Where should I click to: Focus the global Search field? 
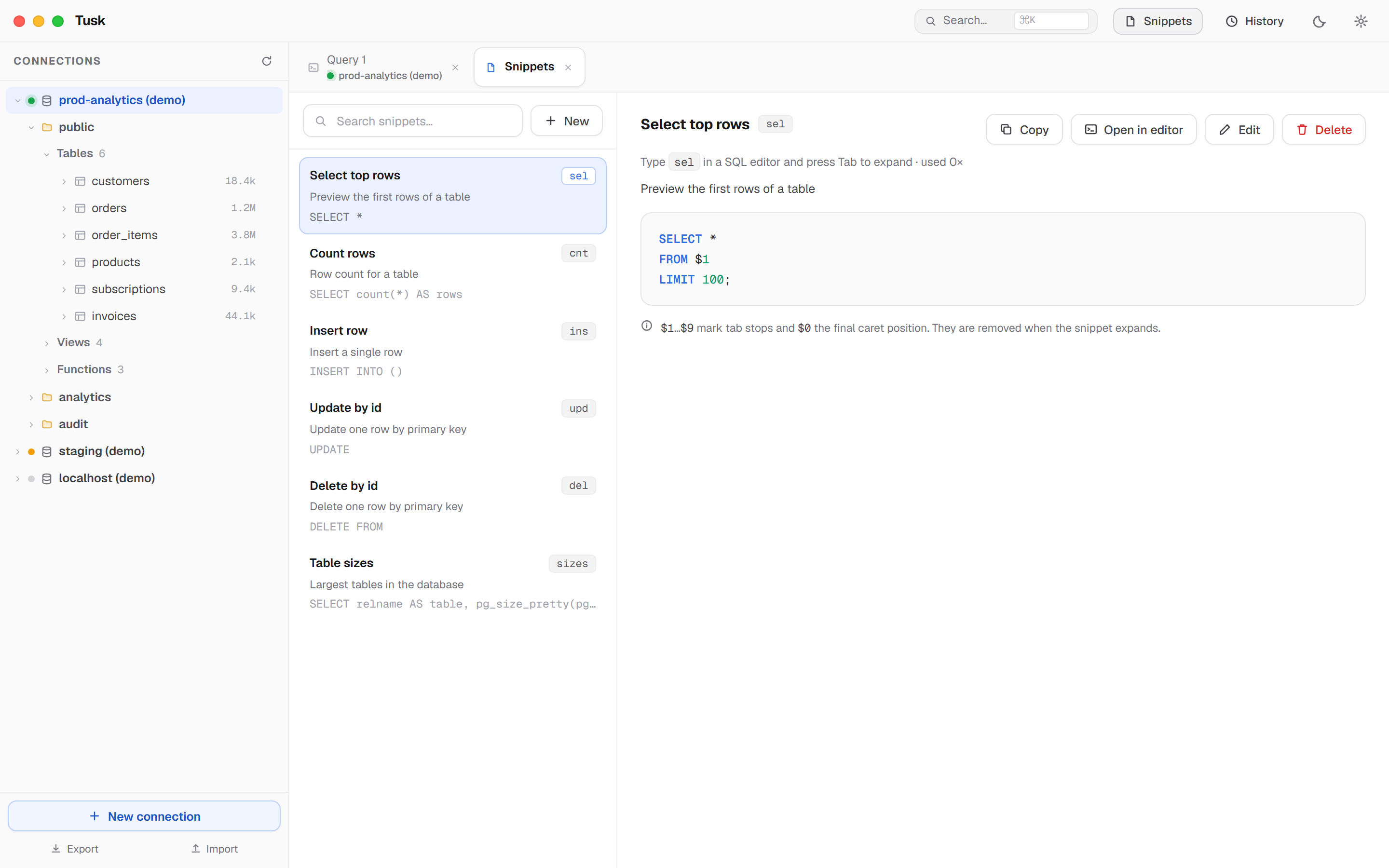click(x=1006, y=21)
